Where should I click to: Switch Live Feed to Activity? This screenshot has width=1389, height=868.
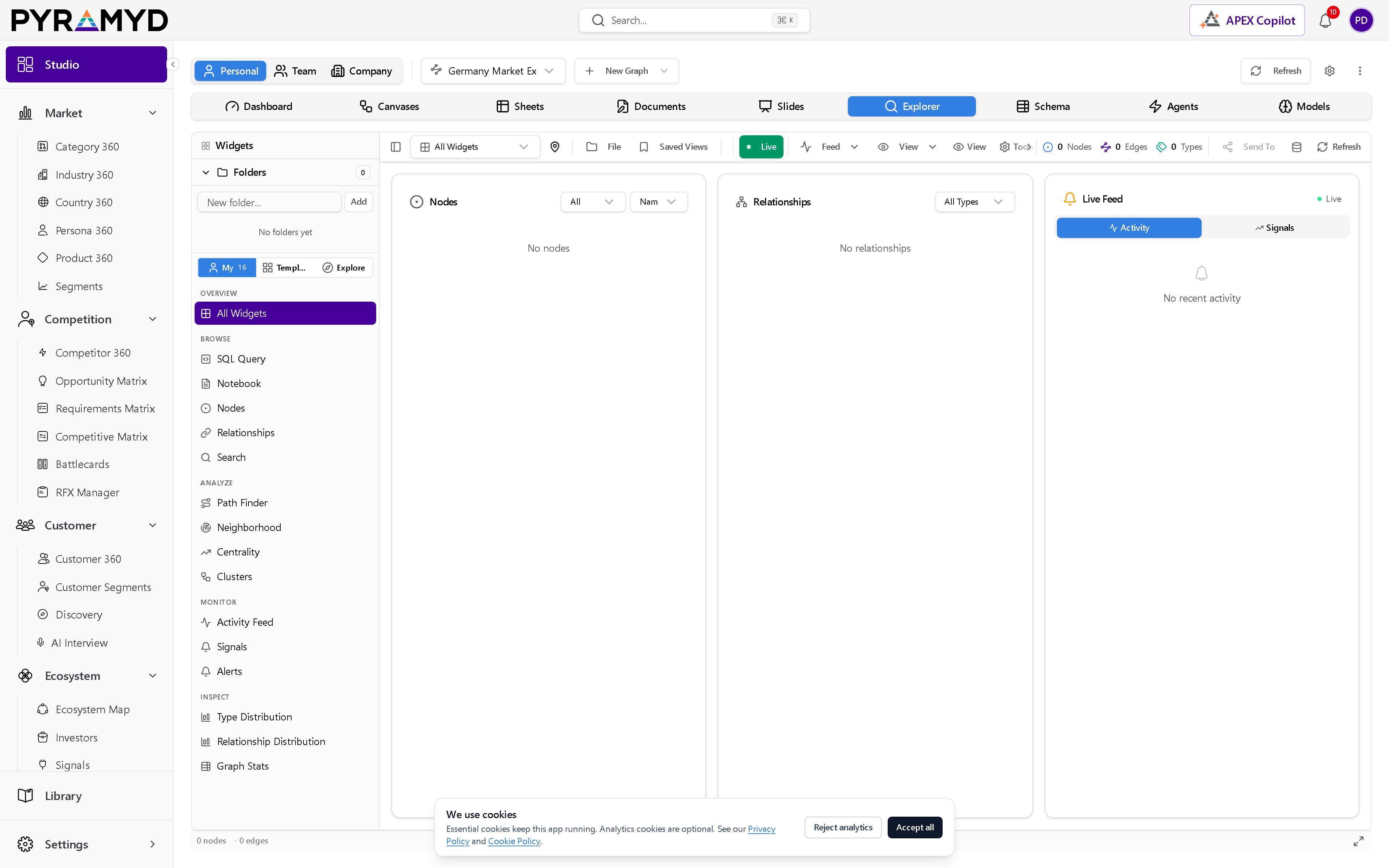[x=1129, y=228]
